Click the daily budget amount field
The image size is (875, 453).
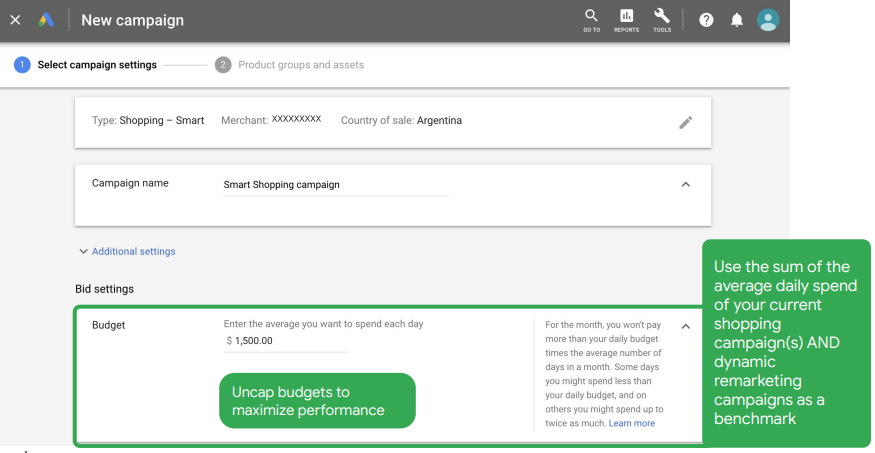285,341
